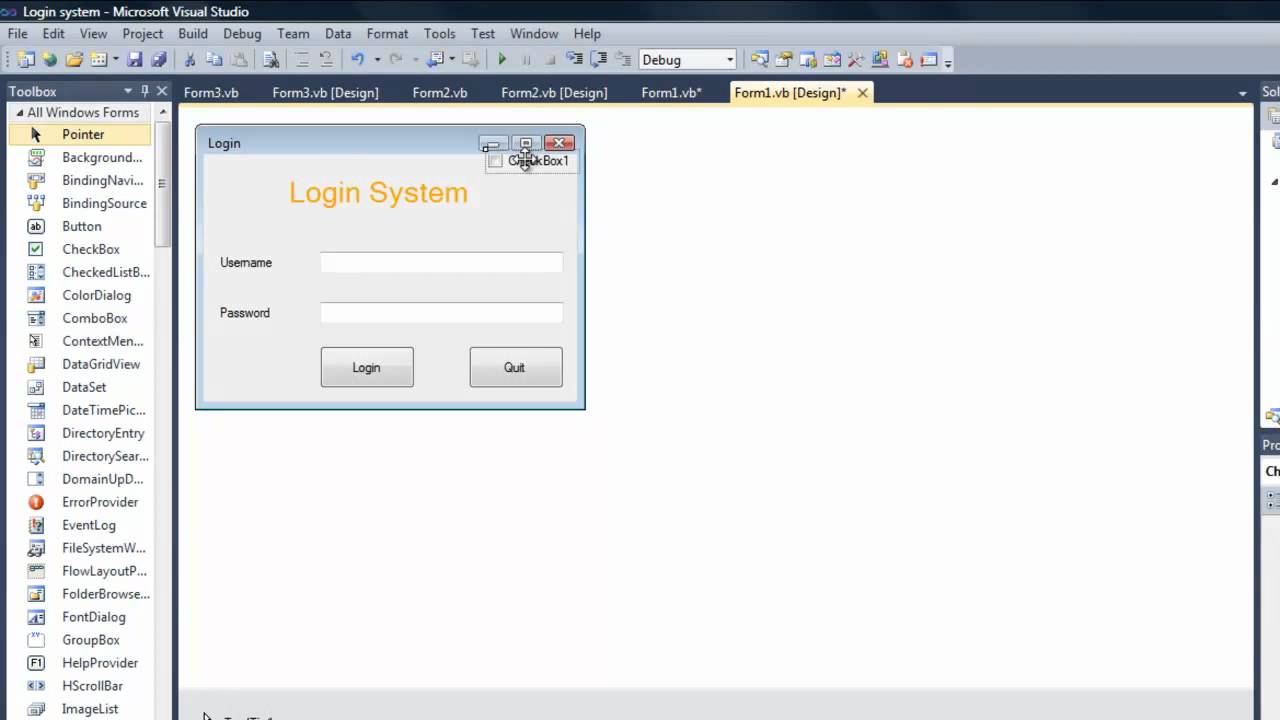
Task: Select the CheckBox control in Toolbox
Action: pos(80,249)
